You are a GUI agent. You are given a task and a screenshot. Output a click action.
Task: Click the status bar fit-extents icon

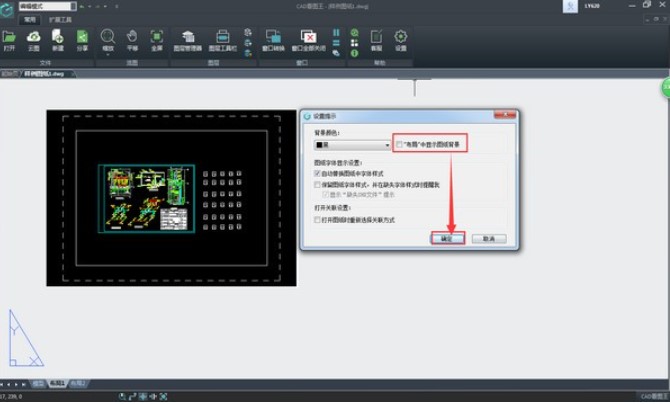coord(163,396)
